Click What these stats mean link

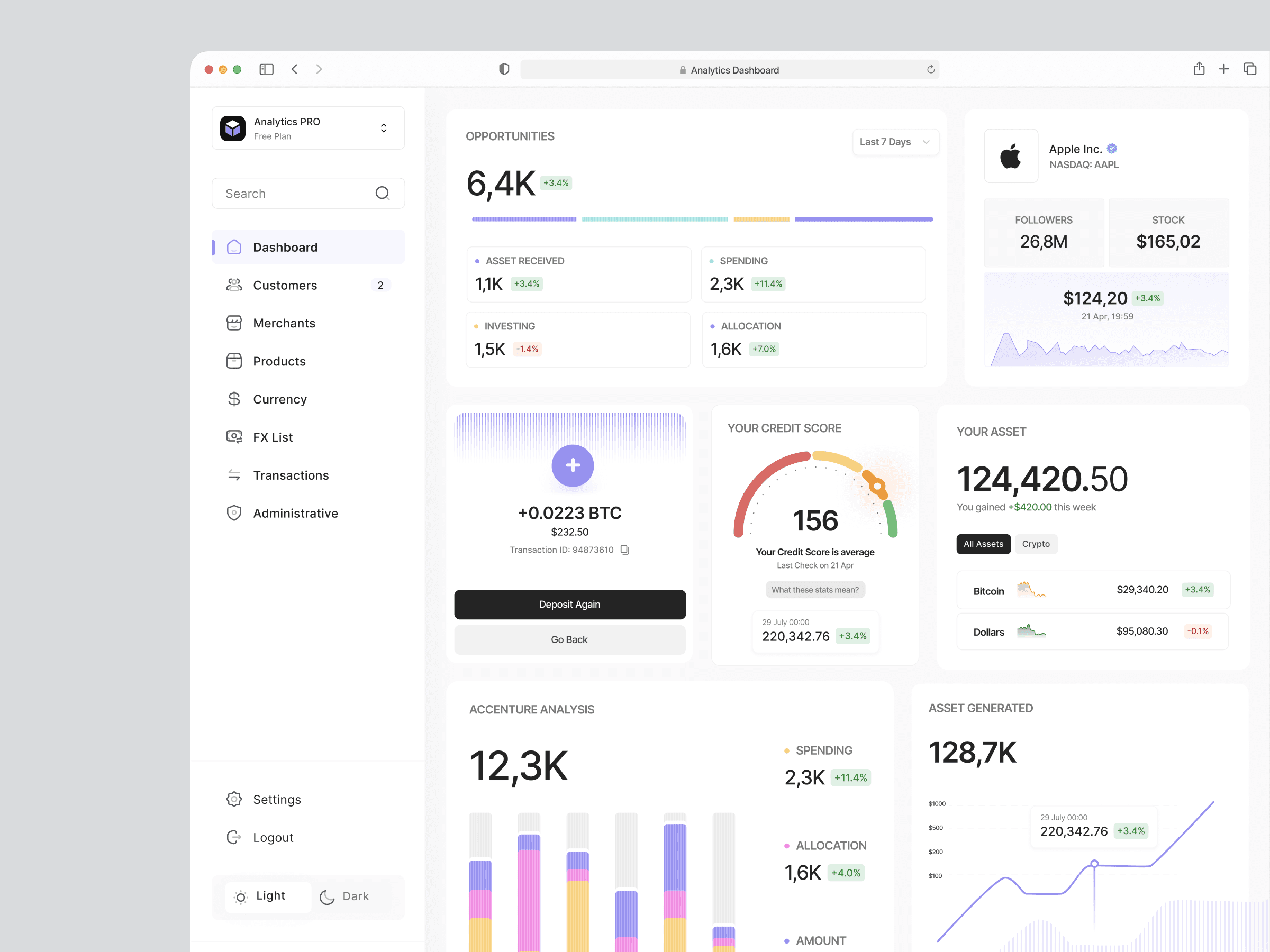[815, 590]
